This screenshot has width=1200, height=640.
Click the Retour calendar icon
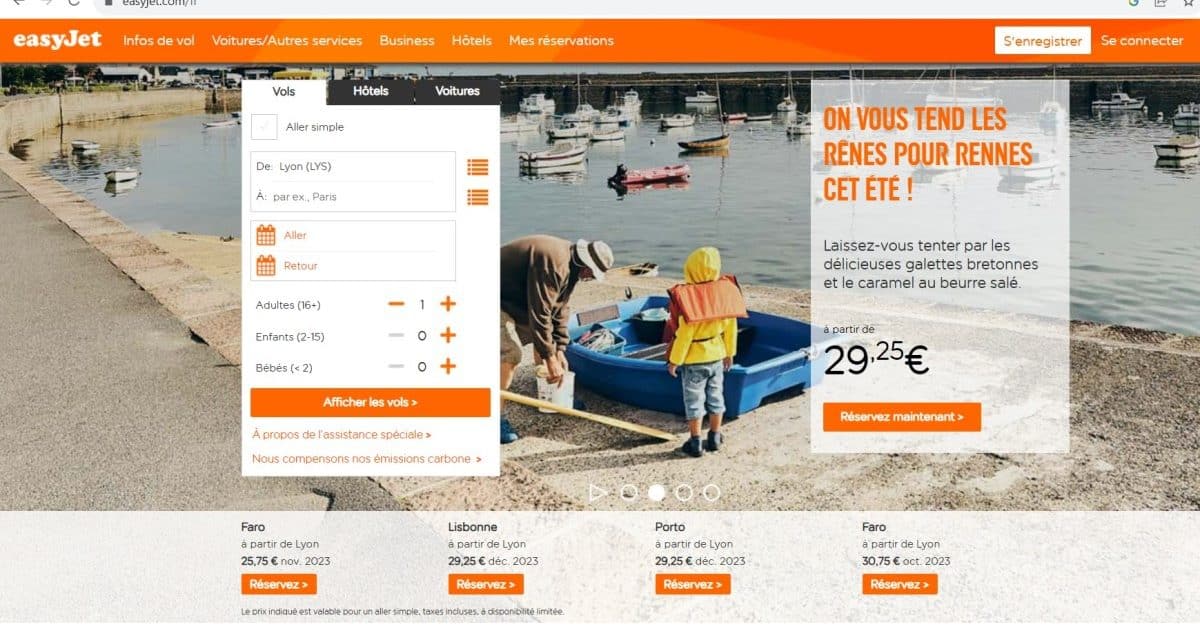pos(266,266)
